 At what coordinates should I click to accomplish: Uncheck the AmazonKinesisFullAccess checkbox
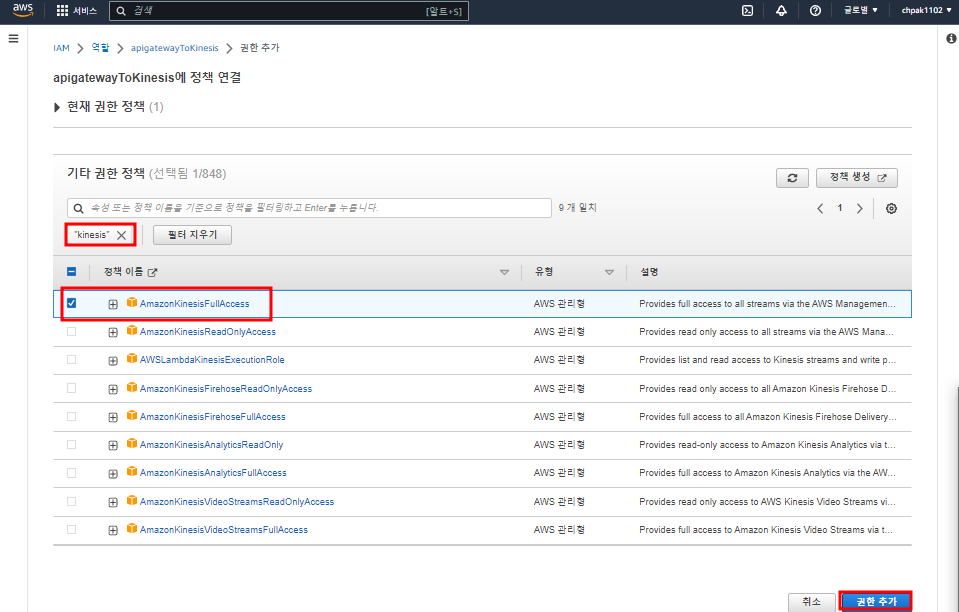tap(72, 303)
